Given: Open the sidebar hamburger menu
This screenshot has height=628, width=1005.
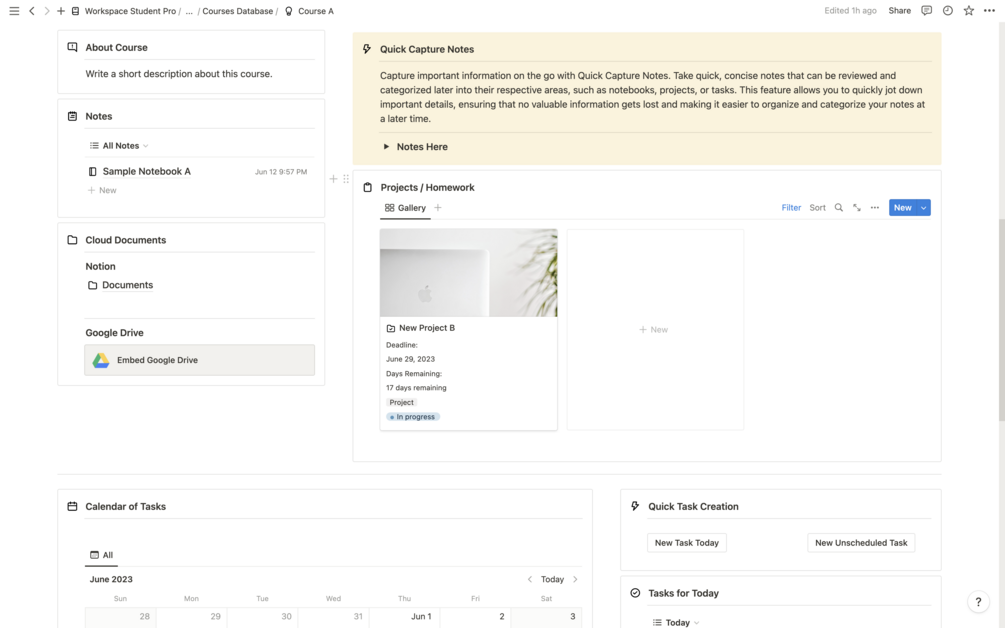Looking at the screenshot, I should (14, 11).
